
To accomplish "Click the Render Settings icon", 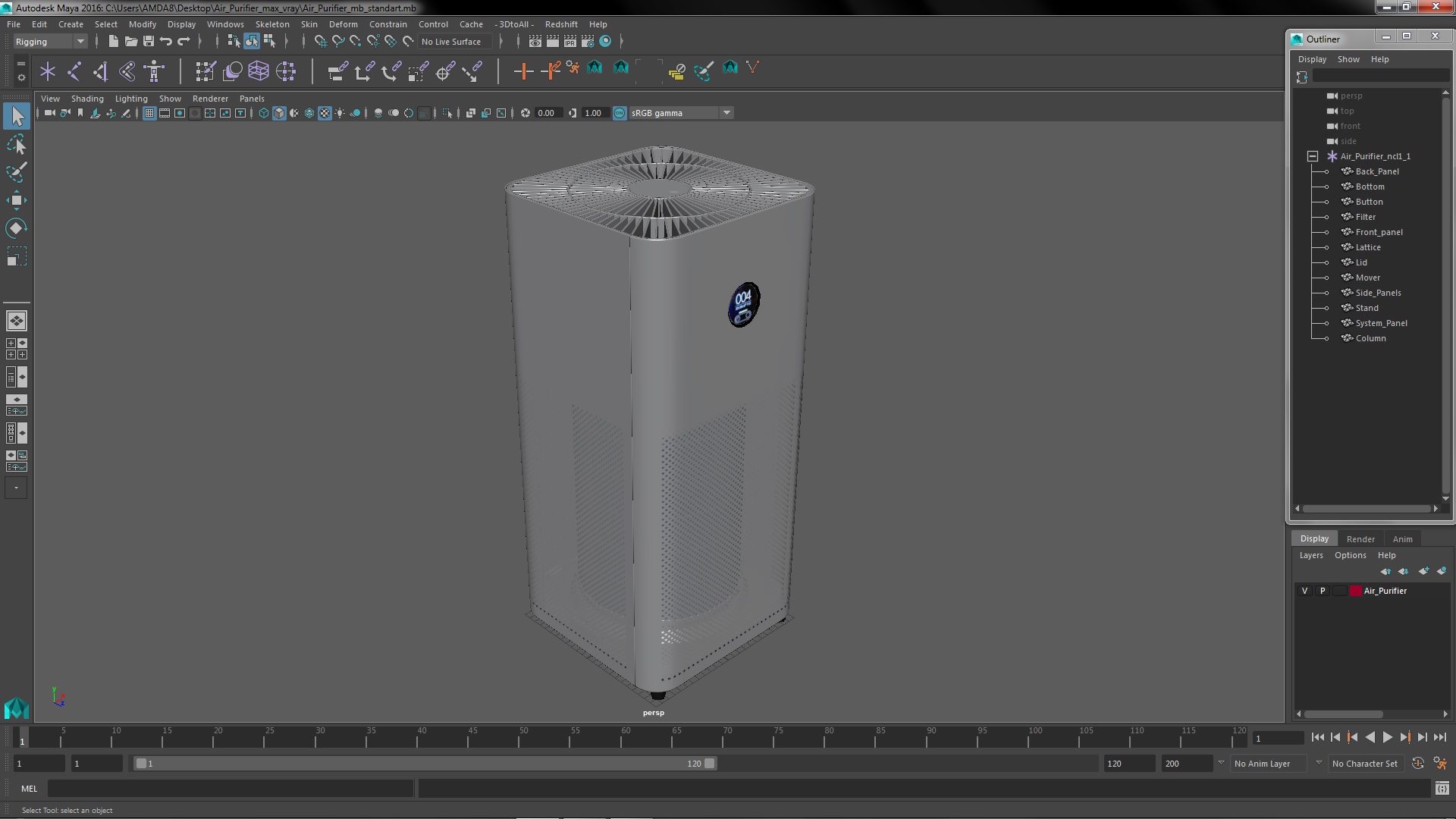I will click(588, 41).
